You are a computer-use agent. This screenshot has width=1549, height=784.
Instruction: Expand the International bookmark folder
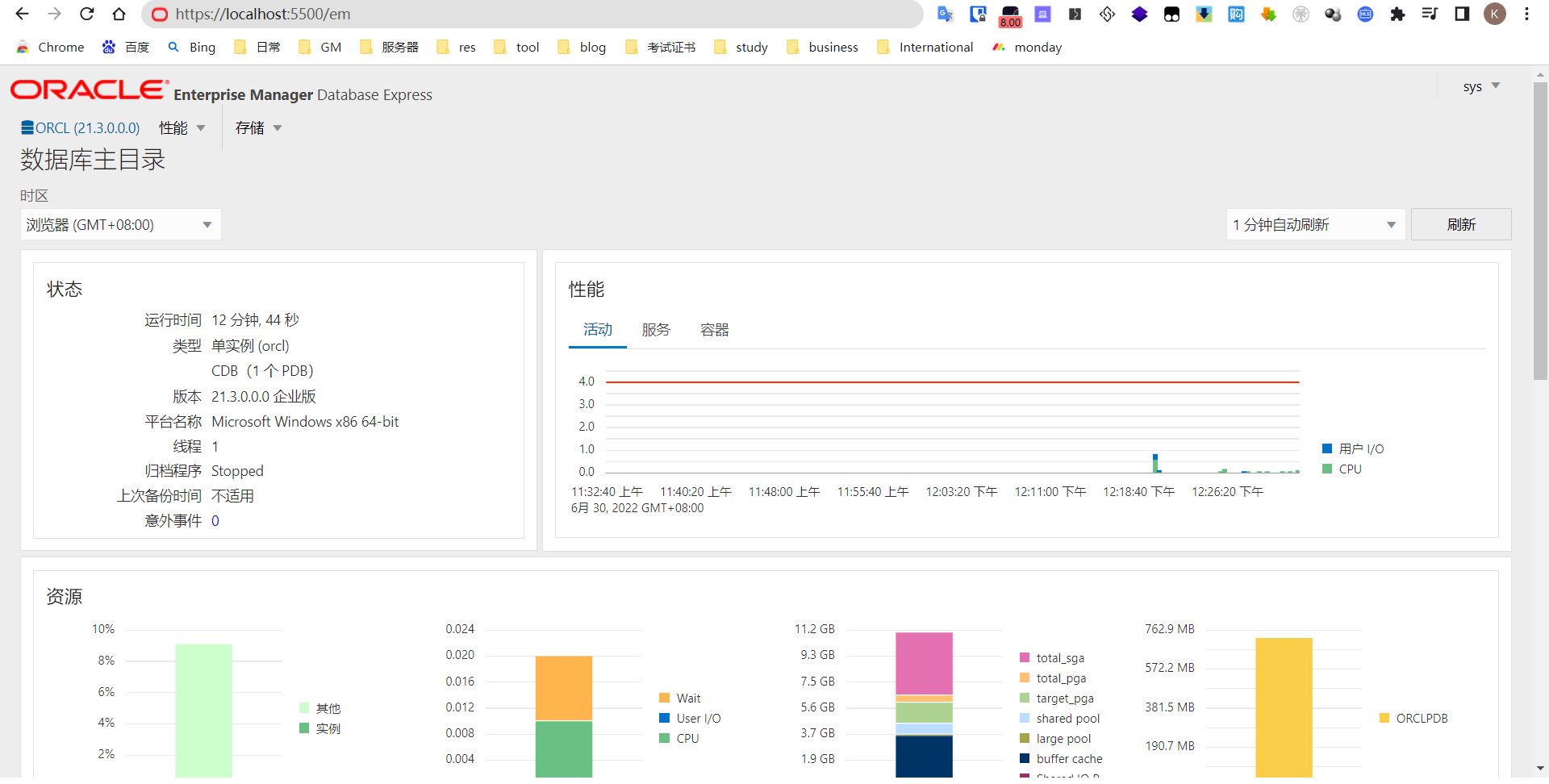pyautogui.click(x=925, y=48)
